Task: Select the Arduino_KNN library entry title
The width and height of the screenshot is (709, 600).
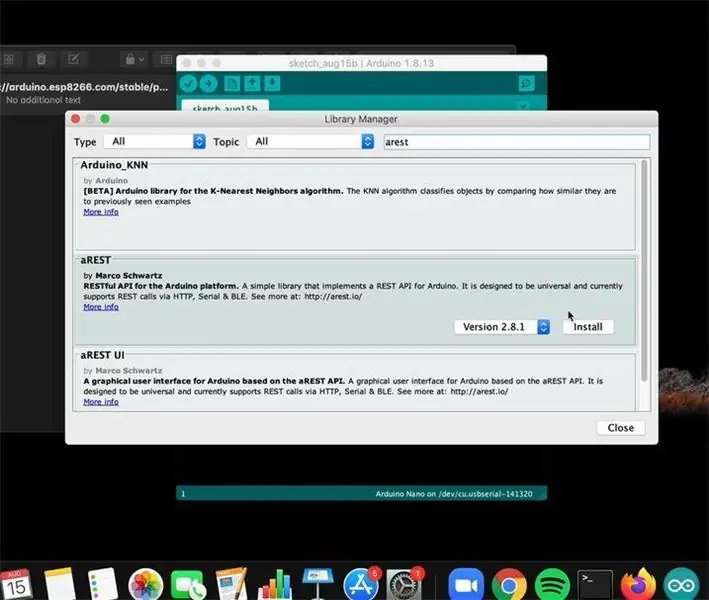Action: (x=114, y=165)
